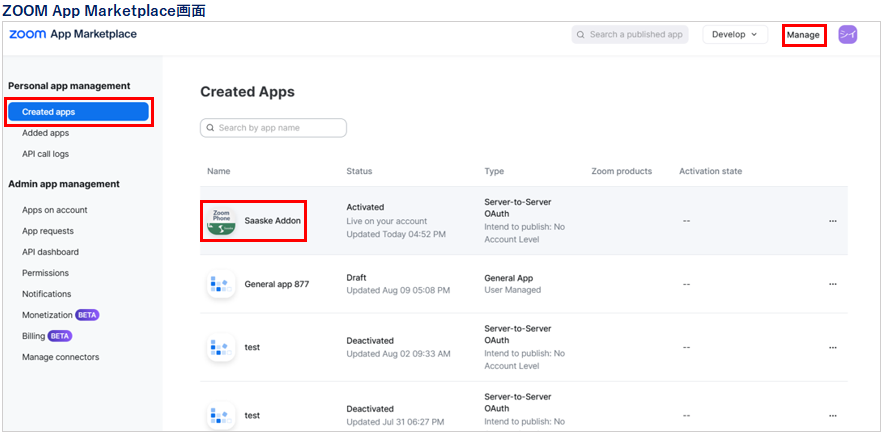Click the Zoom App Marketplace logo
The height and width of the screenshot is (434, 883).
[73, 34]
